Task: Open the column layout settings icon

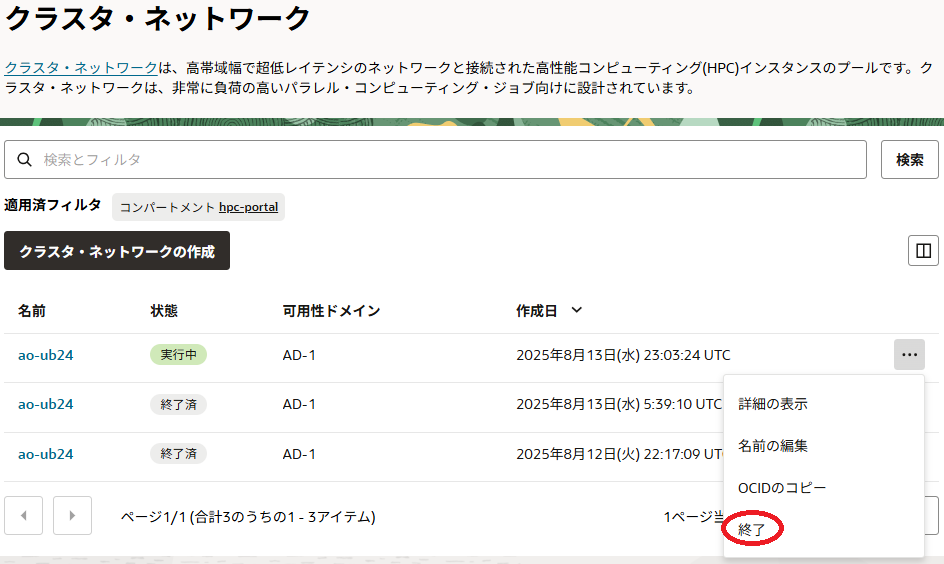Action: click(x=922, y=251)
